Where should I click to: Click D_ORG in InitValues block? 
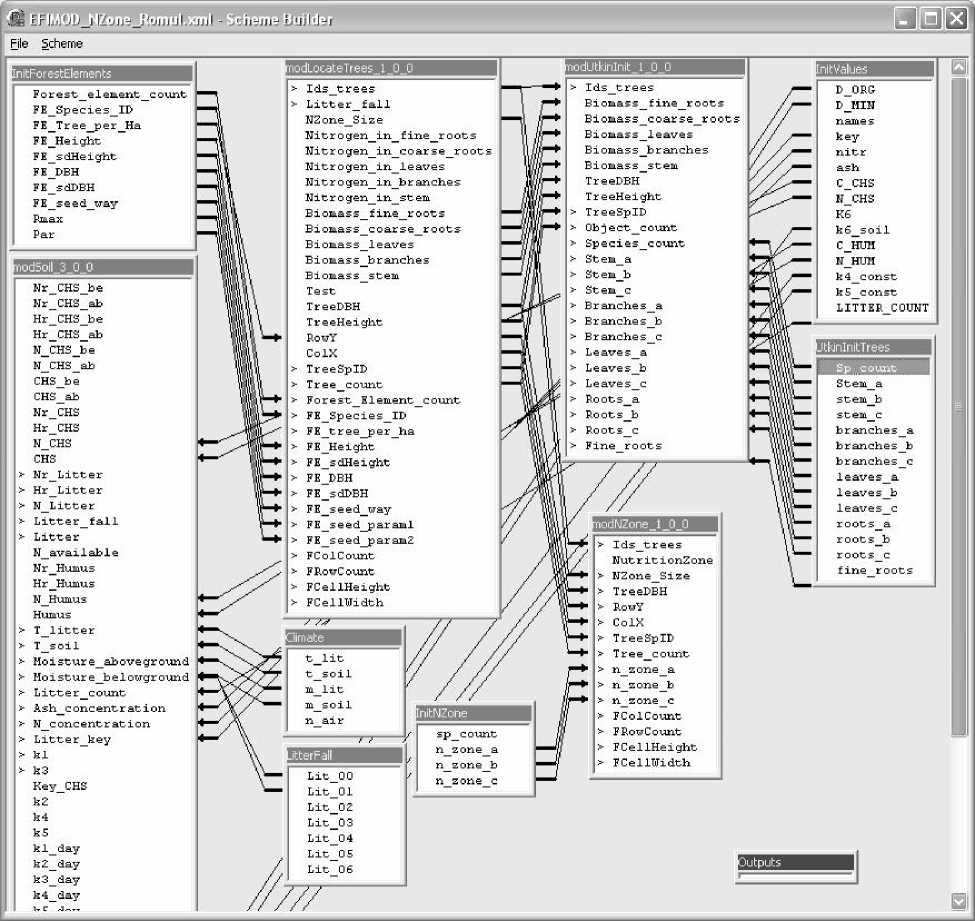pyautogui.click(x=855, y=90)
